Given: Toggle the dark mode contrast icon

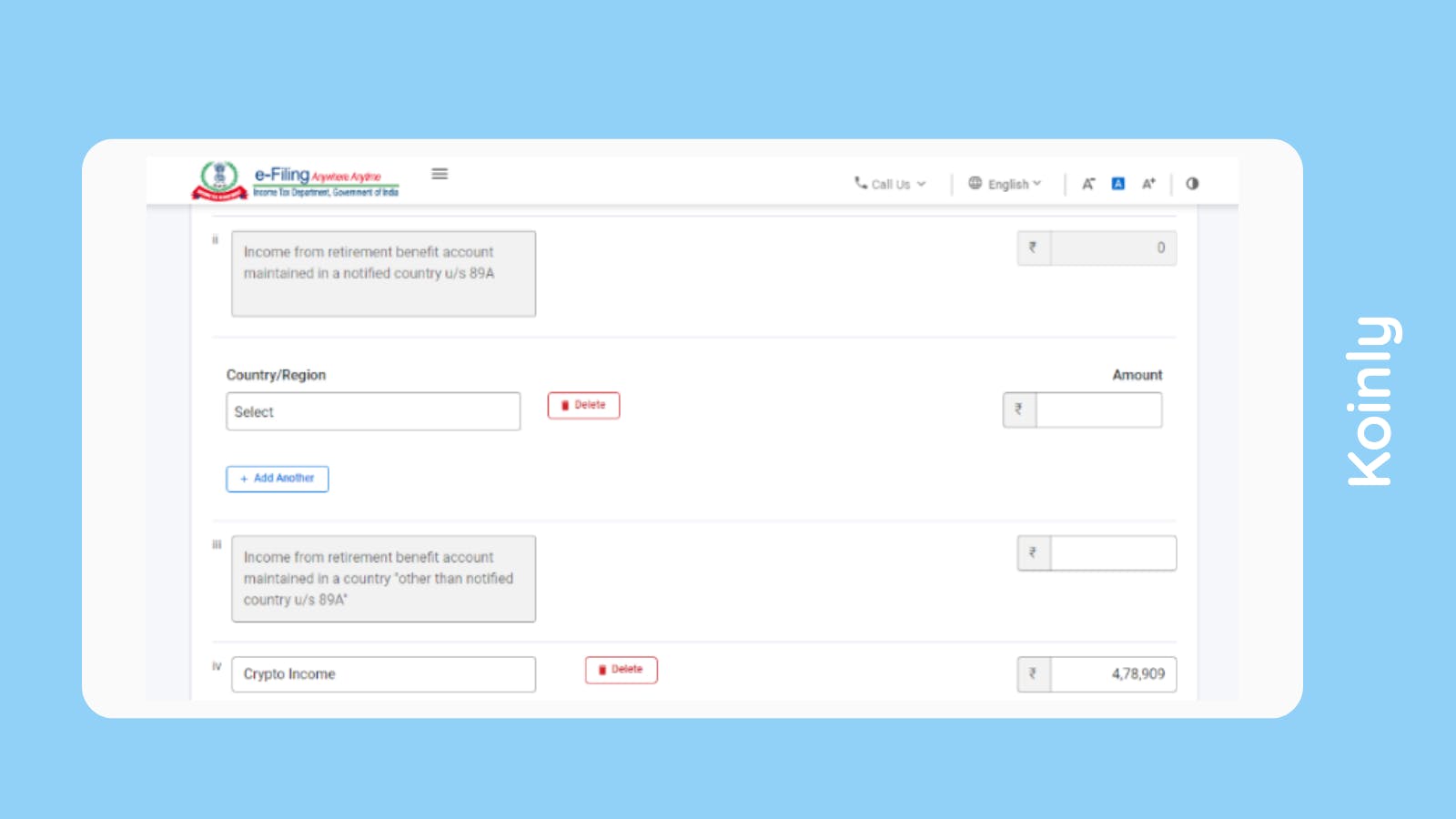Looking at the screenshot, I should (1192, 183).
